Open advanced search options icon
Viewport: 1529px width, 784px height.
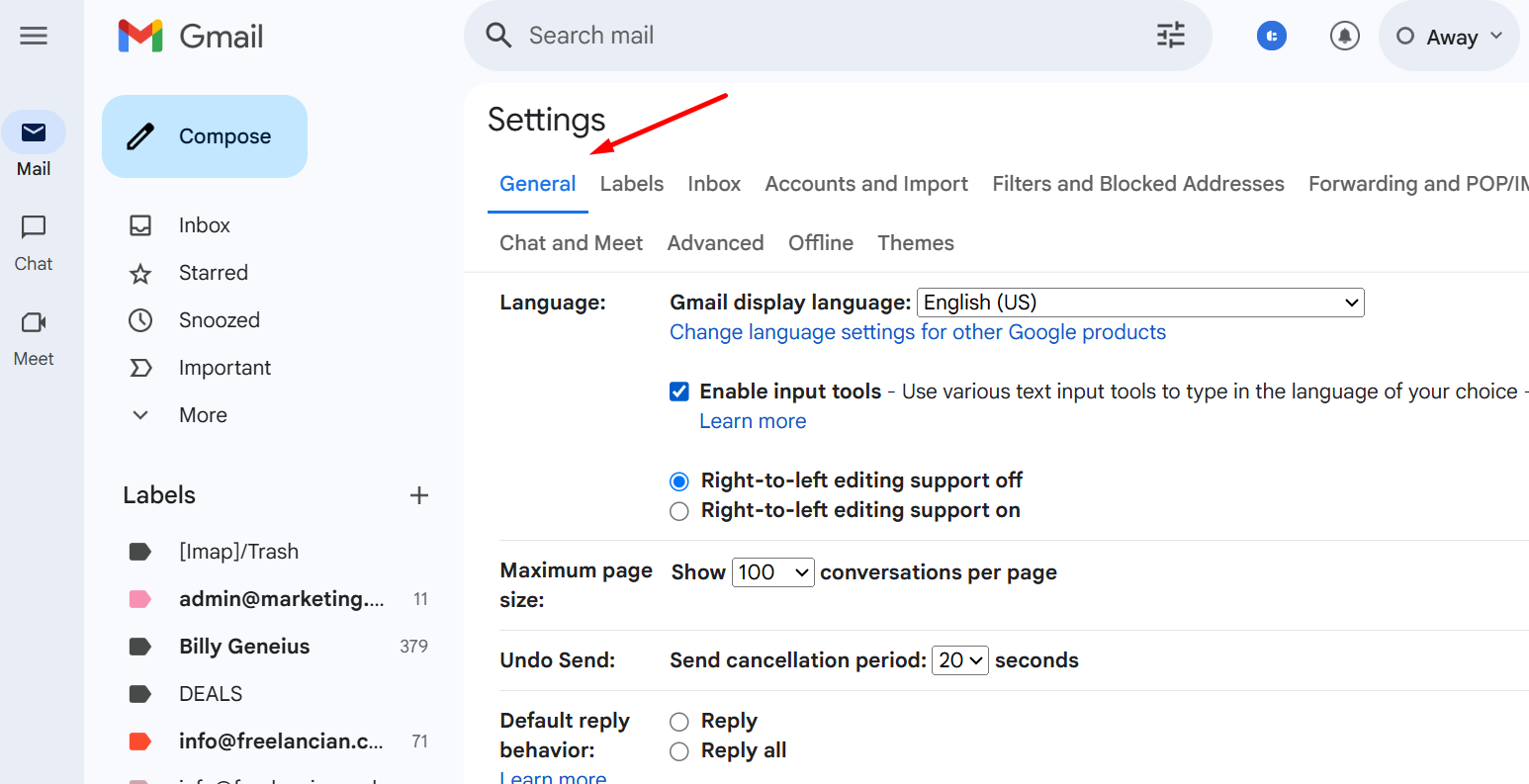1170,35
